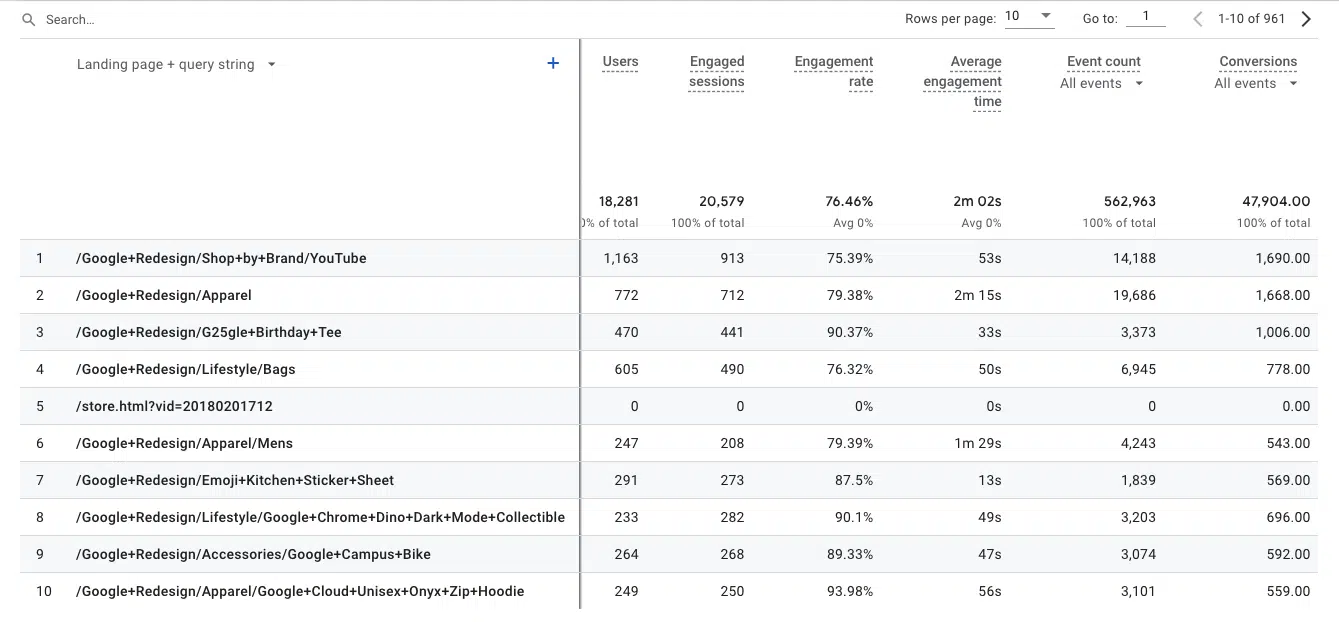The width and height of the screenshot is (1339, 622).
Task: Select the Shop+by+Brand/YouTube landing page row
Action: click(221, 259)
